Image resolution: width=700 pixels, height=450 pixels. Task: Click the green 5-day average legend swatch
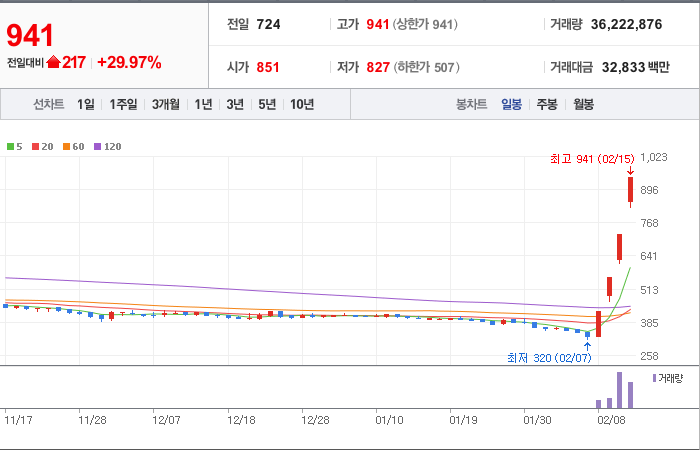click(10, 146)
